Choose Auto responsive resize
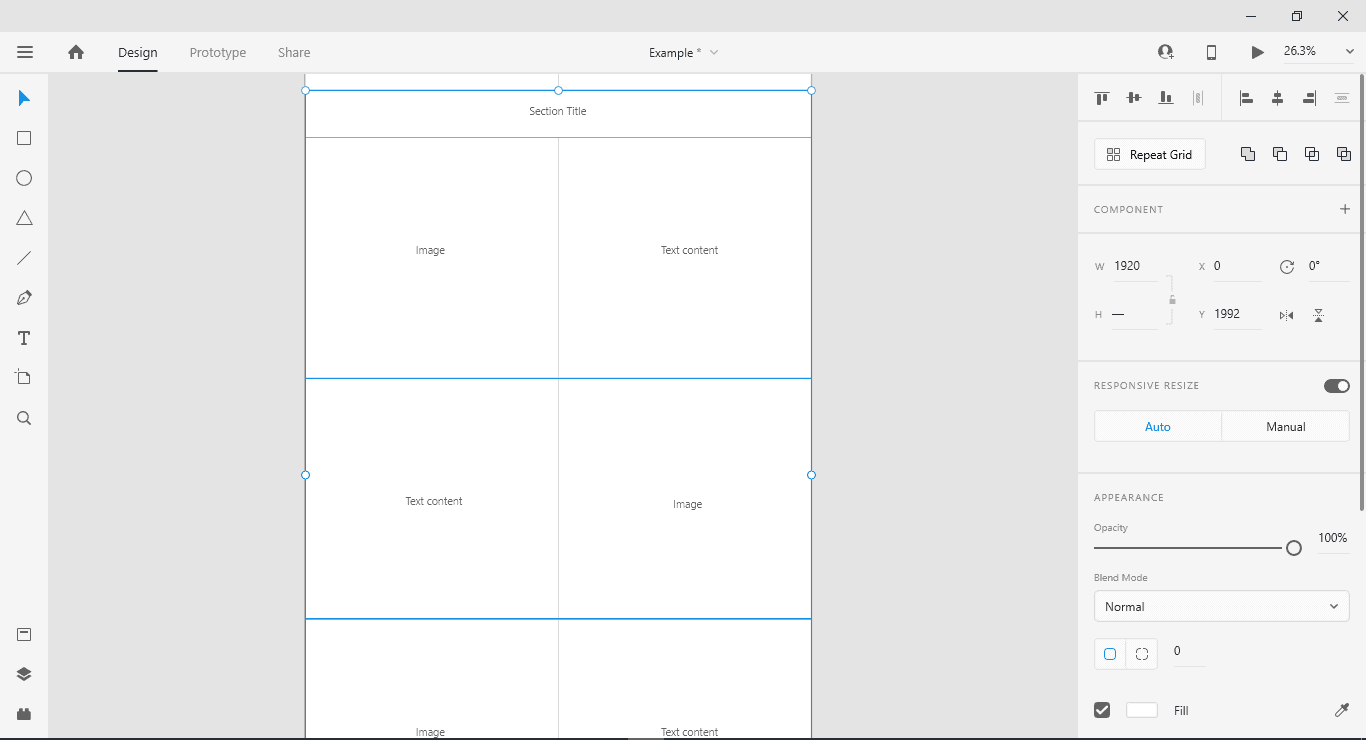Viewport: 1366px width, 740px height. [1158, 427]
